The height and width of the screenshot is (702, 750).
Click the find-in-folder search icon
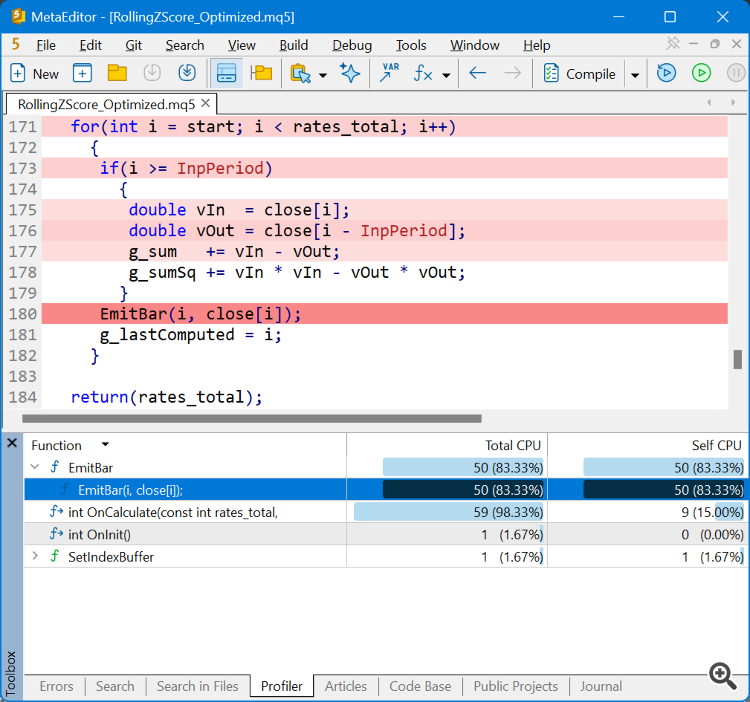300,74
